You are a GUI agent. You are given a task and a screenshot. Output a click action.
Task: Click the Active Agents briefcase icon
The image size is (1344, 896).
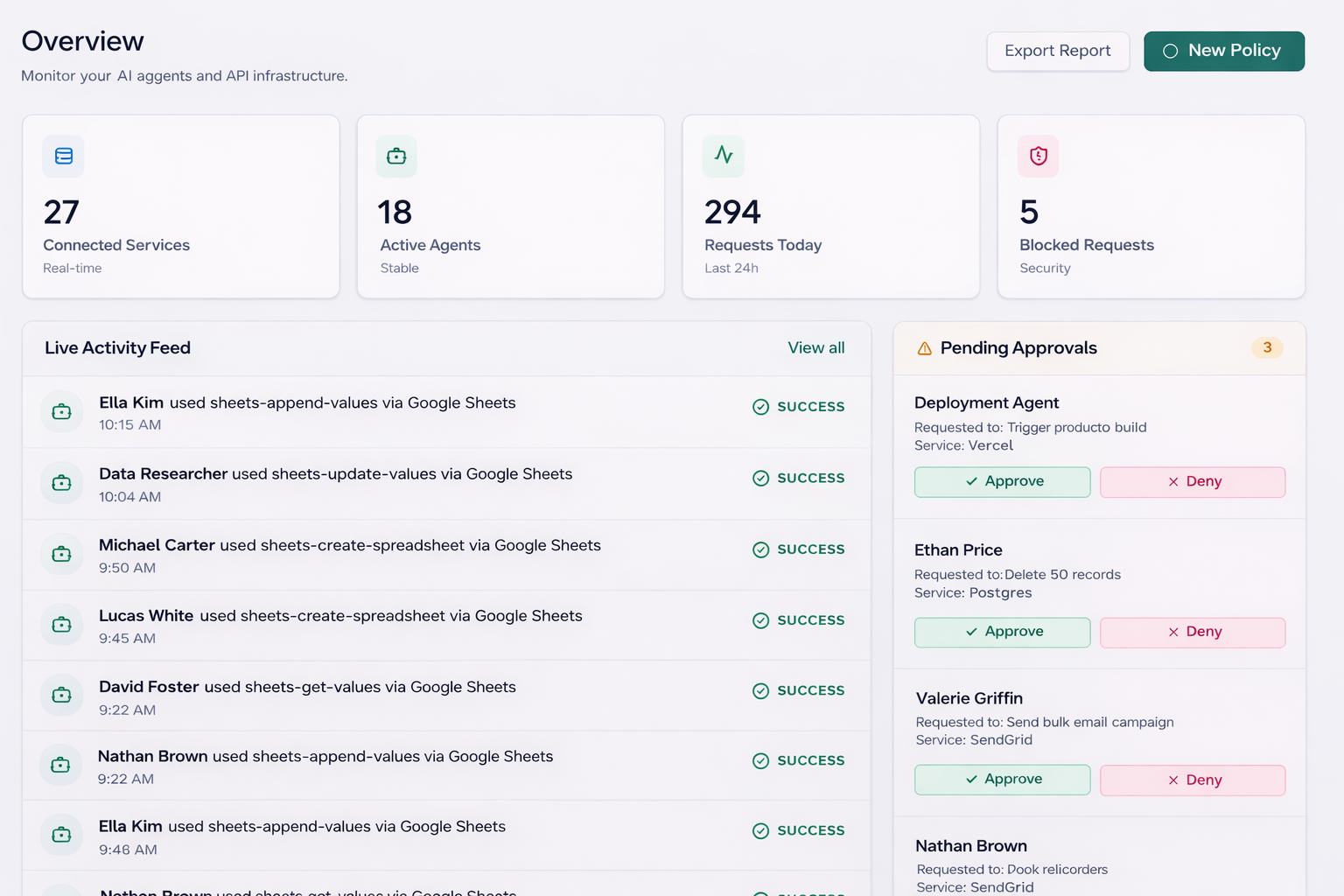(x=396, y=157)
